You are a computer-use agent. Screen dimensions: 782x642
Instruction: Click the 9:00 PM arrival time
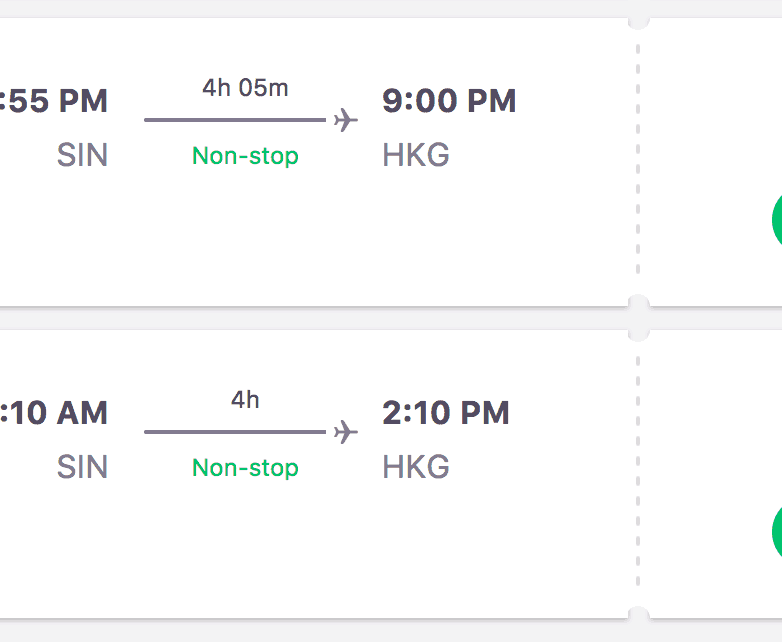pyautogui.click(x=449, y=101)
